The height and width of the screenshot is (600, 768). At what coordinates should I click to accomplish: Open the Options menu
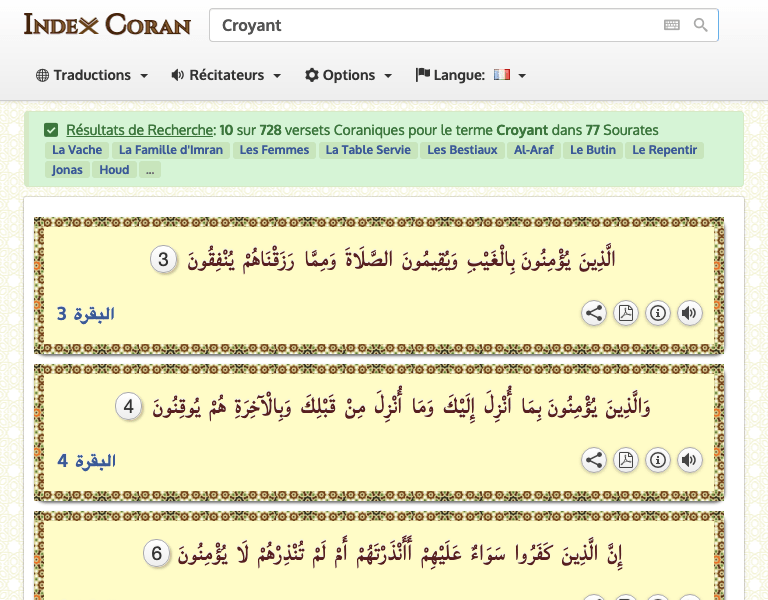point(348,75)
